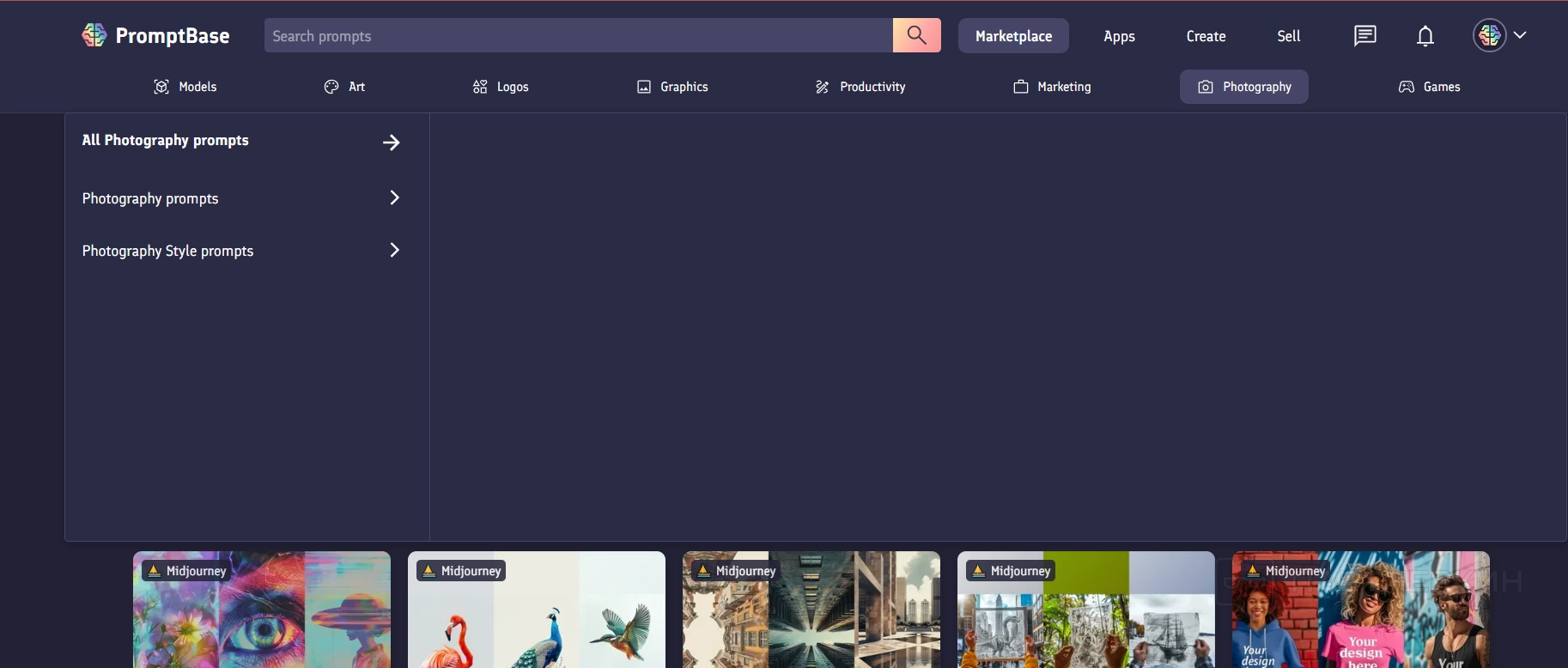Open the flamingo and peacock thumbnail

[x=537, y=610]
